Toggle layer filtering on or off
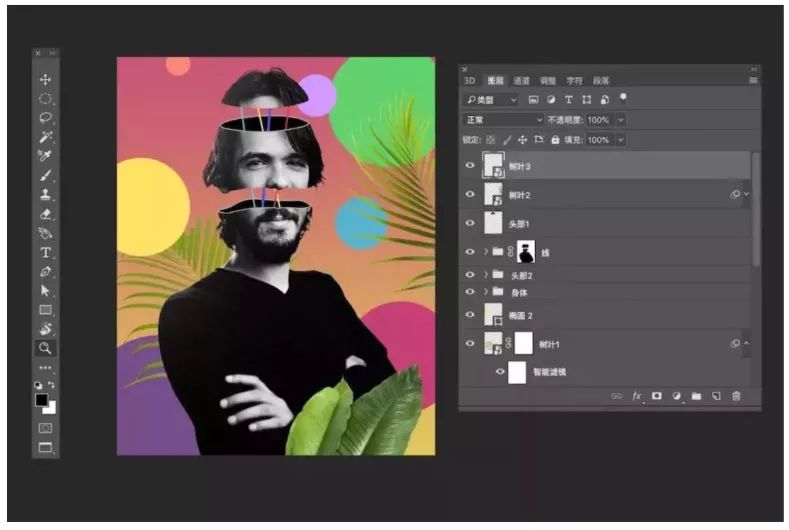The height and width of the screenshot is (530, 789). (623, 97)
